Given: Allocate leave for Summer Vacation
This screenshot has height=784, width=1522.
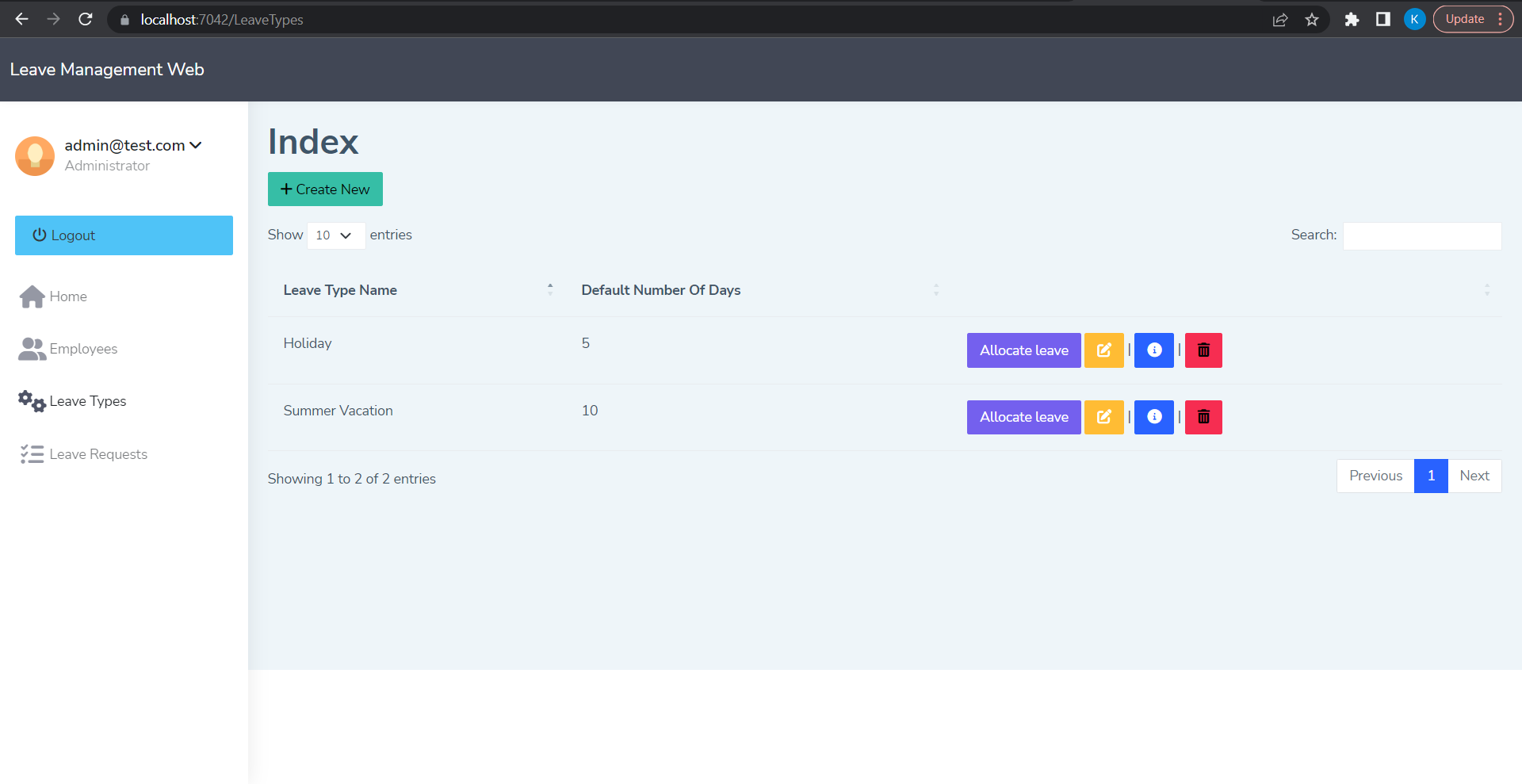Looking at the screenshot, I should 1023,417.
